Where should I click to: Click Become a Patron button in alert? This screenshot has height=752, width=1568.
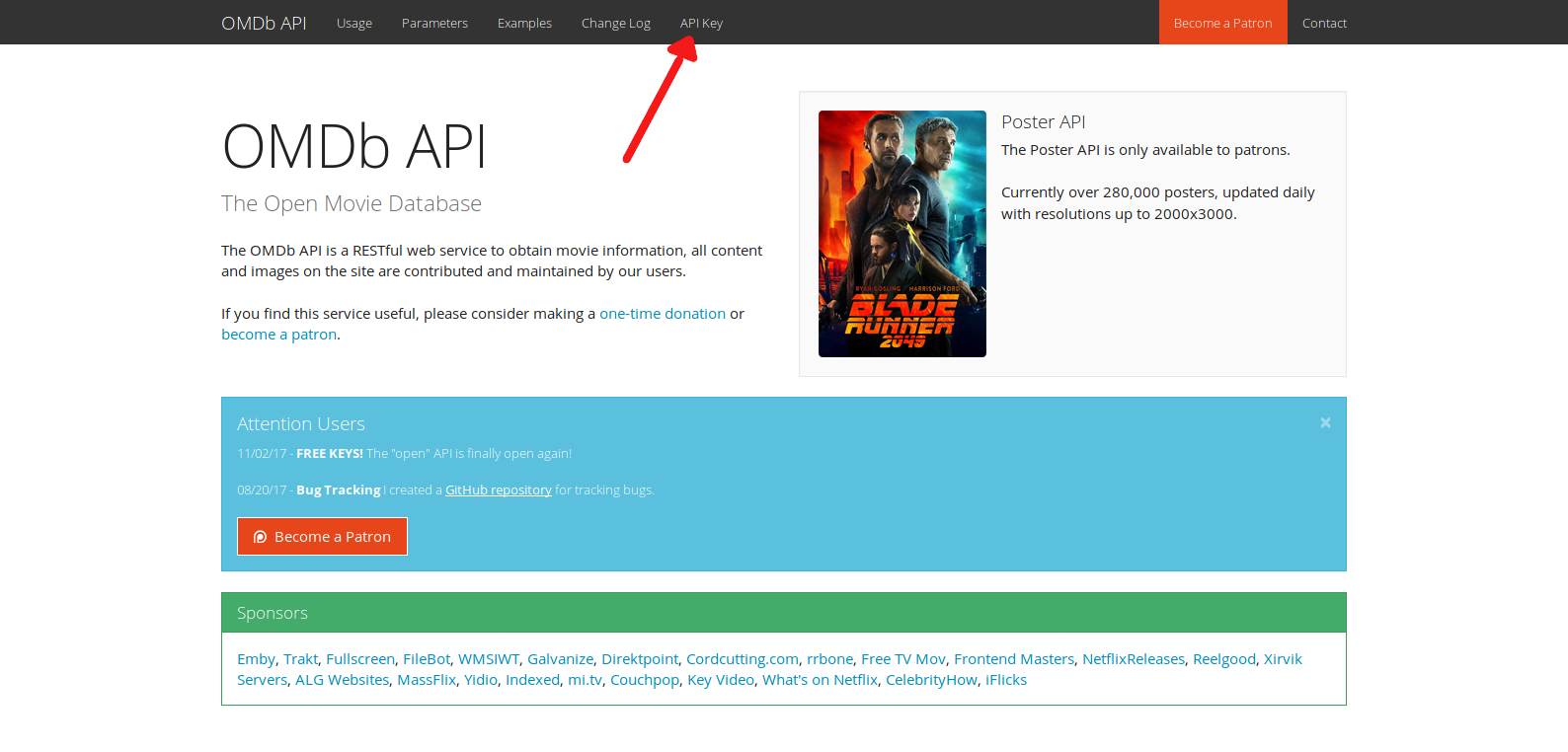pos(322,537)
